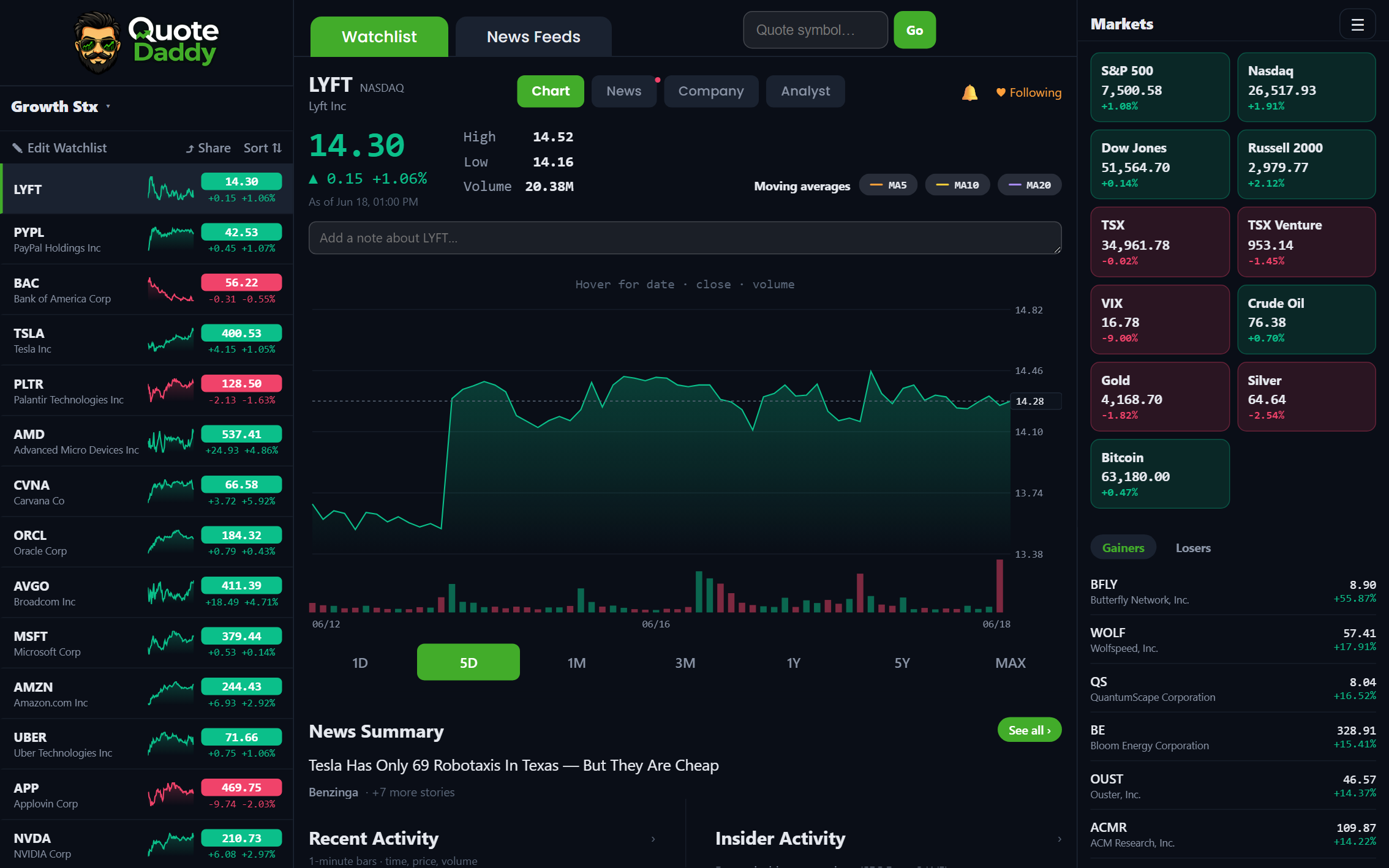Expand the Recent Activity section chevron

coord(653,839)
